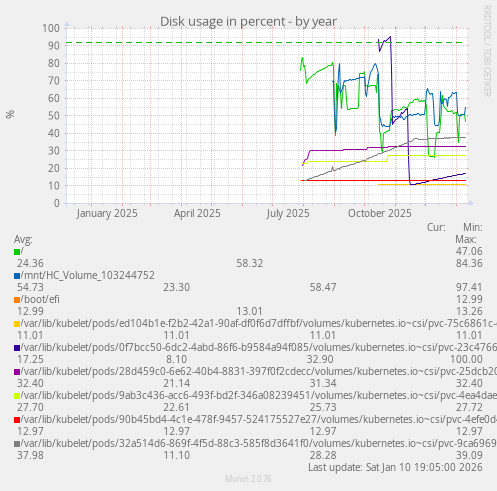Click the value 21.14 for pod 28d459c0

(x=176, y=383)
